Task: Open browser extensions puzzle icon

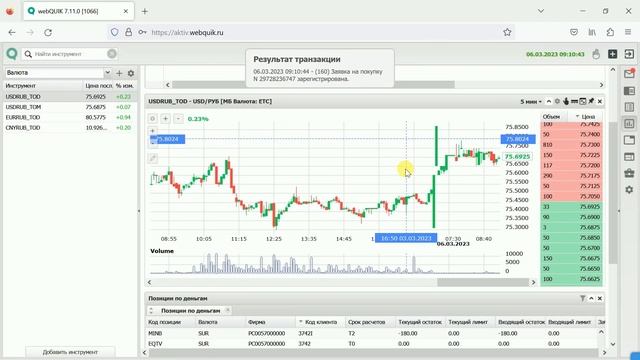Action: tap(610, 32)
